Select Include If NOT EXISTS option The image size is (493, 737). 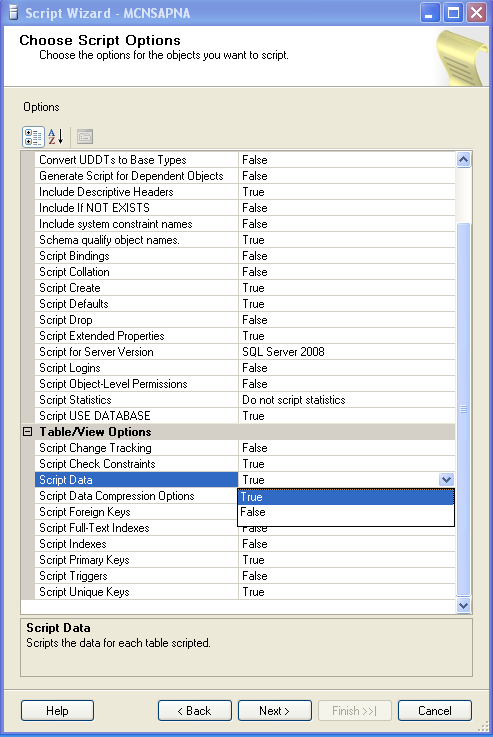[245, 208]
